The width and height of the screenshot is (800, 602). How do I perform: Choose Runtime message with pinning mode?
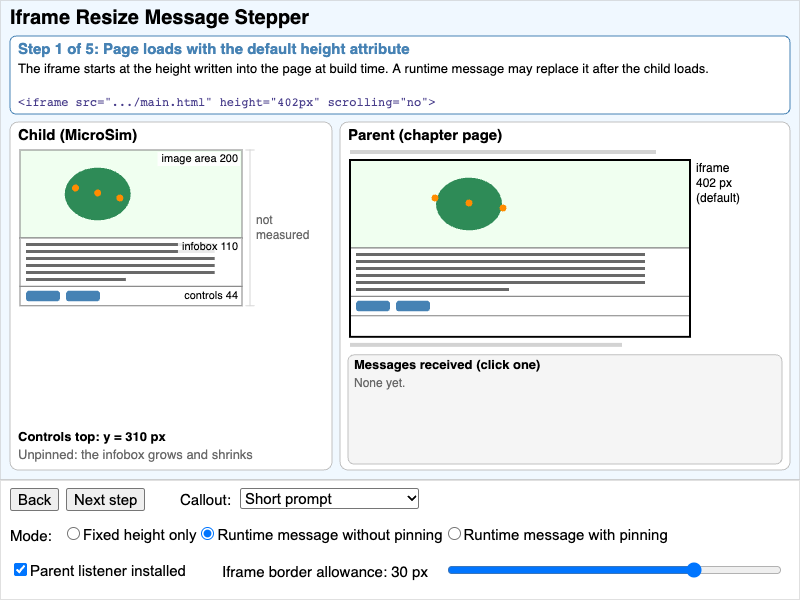coord(454,534)
